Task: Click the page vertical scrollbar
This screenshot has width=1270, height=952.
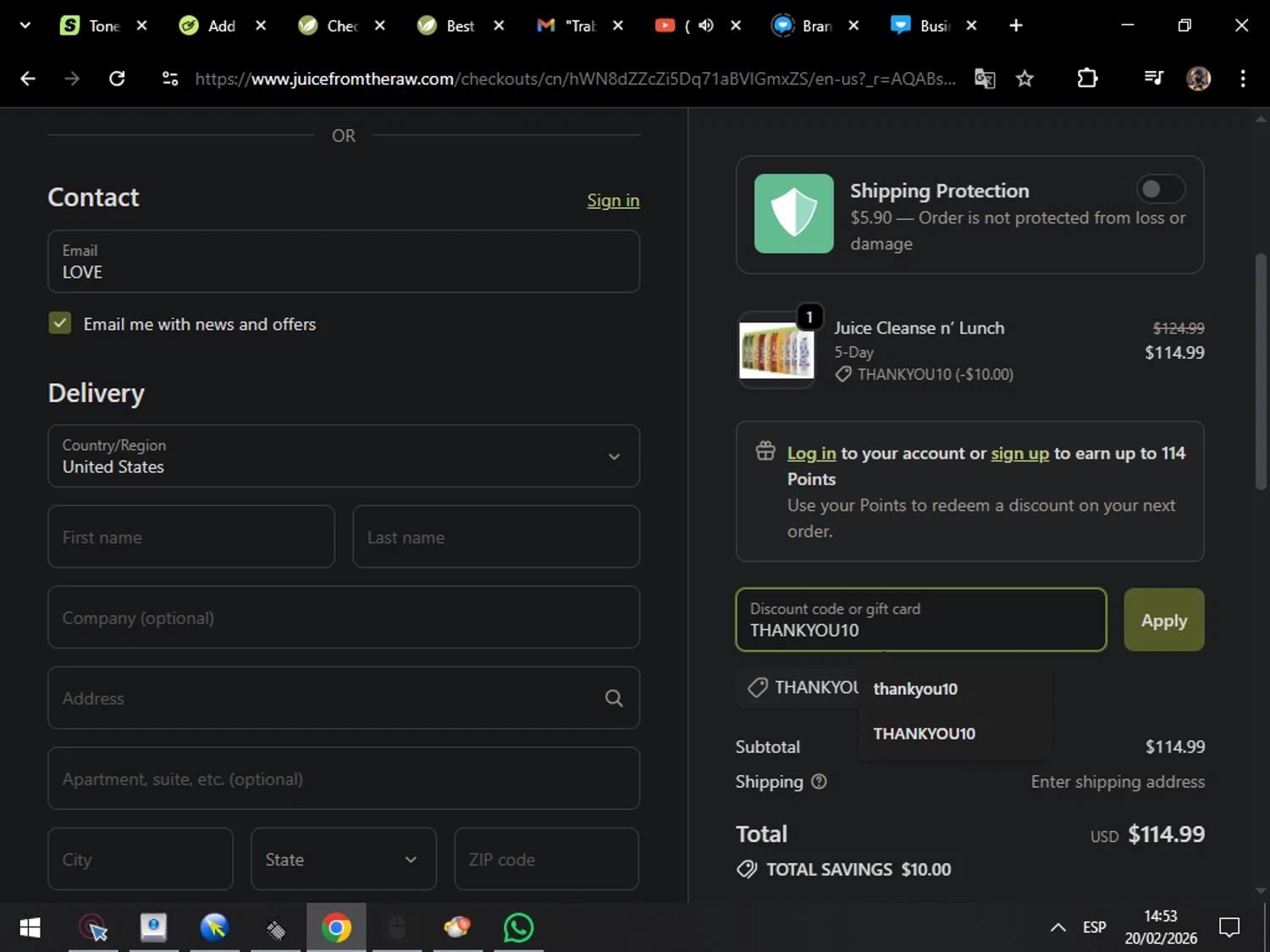Action: pos(1261,370)
